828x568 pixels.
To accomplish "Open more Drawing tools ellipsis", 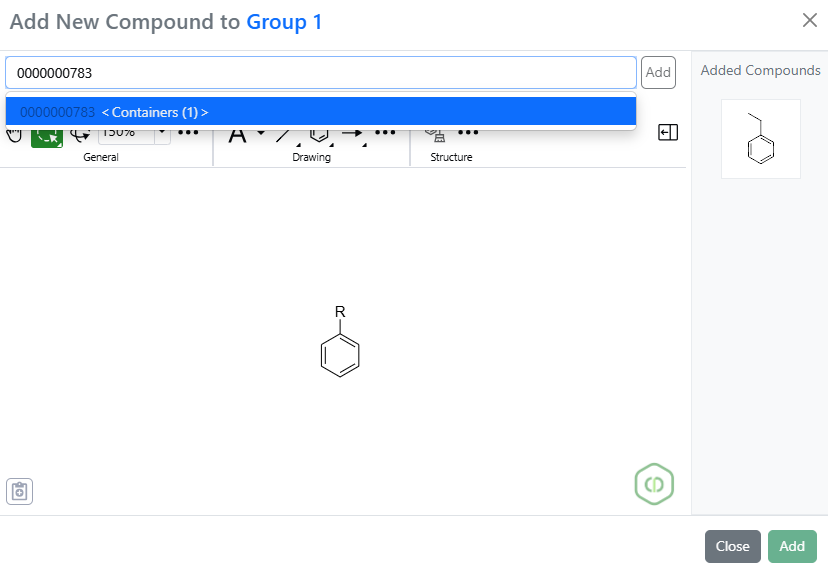I will pyautogui.click(x=386, y=133).
